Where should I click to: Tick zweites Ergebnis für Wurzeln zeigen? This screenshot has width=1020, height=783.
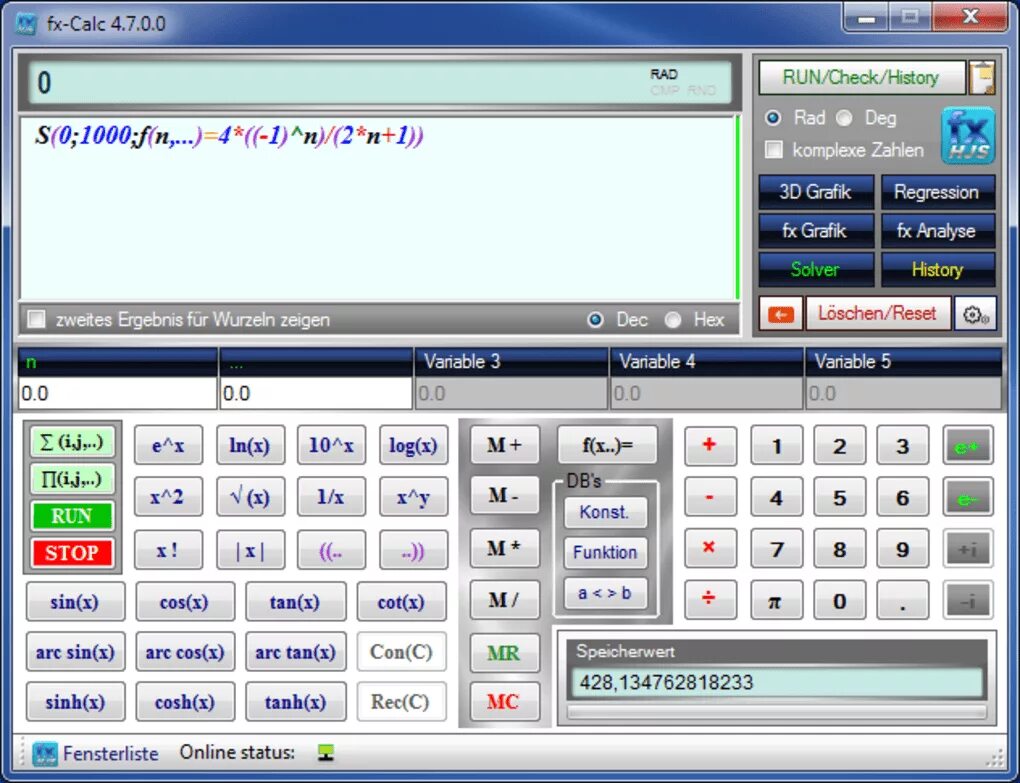point(36,319)
